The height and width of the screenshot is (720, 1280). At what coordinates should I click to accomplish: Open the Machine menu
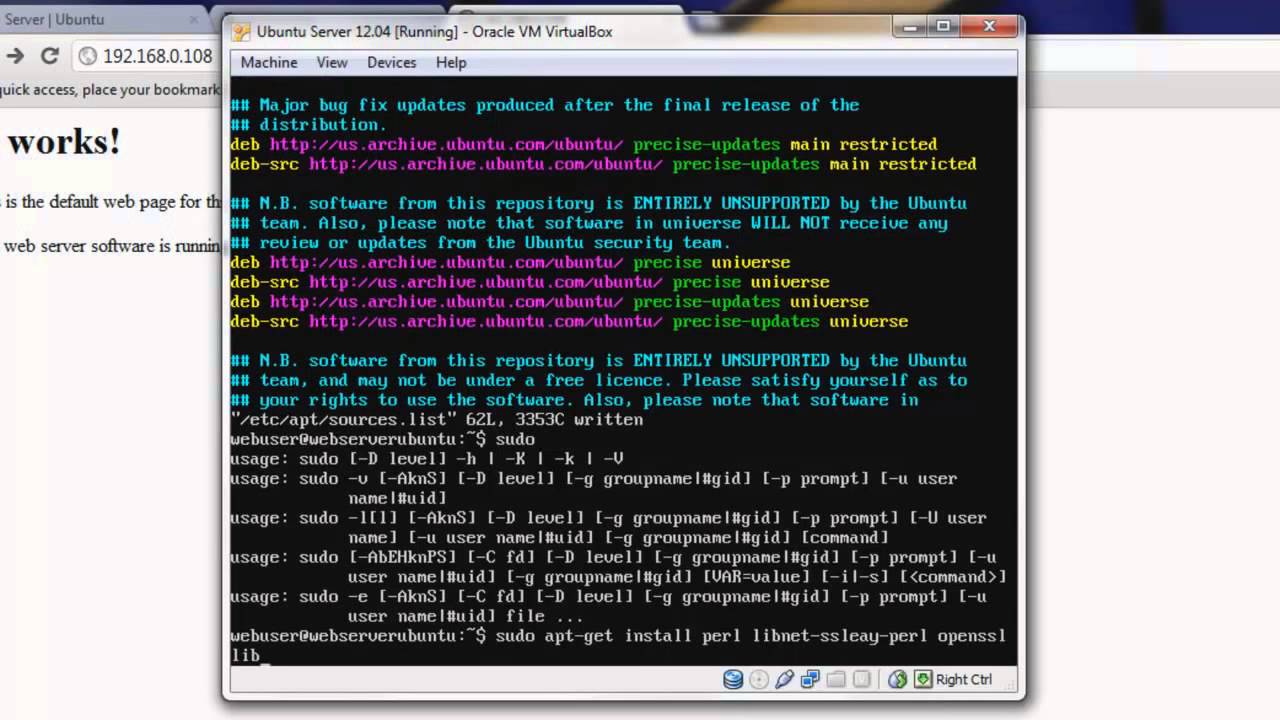tap(269, 62)
